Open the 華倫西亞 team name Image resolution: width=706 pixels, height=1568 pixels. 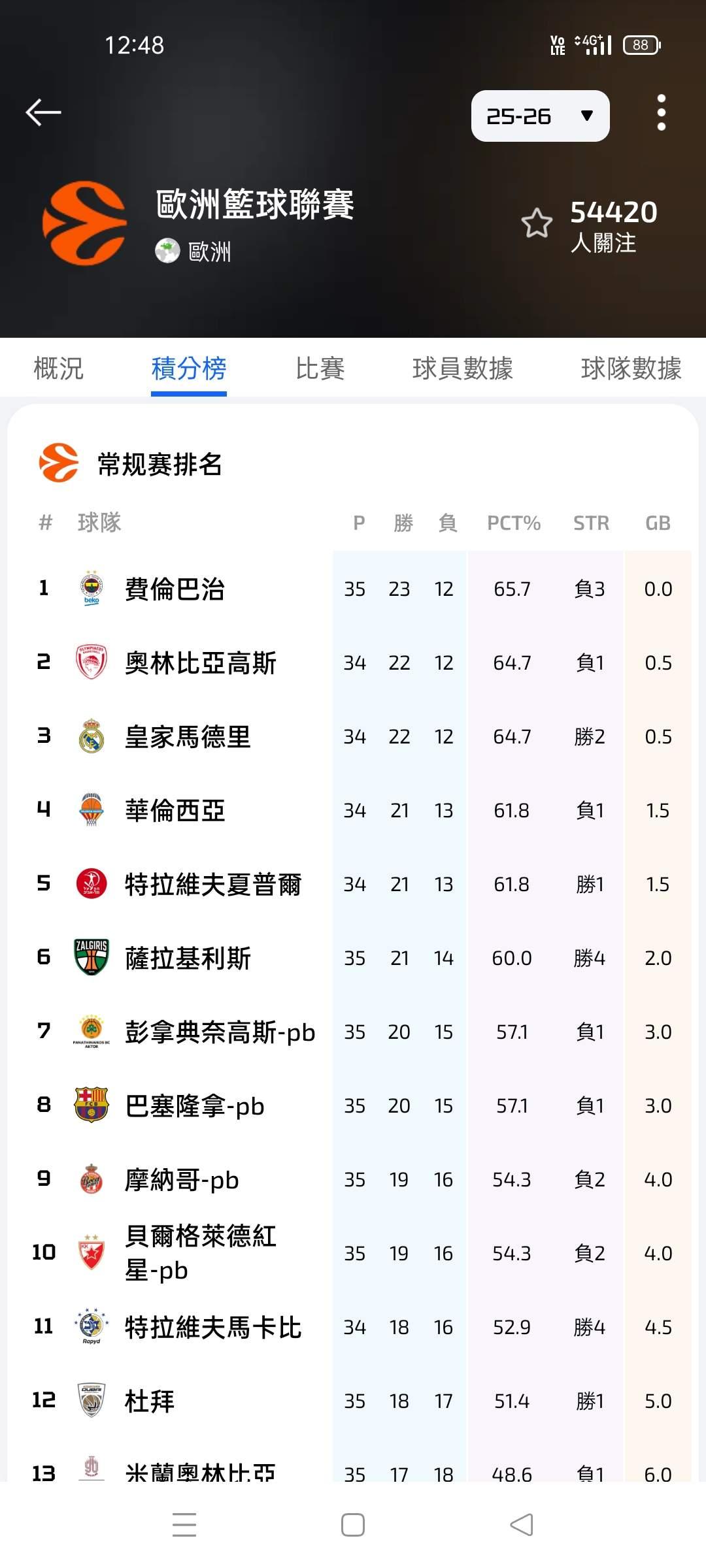tap(175, 811)
